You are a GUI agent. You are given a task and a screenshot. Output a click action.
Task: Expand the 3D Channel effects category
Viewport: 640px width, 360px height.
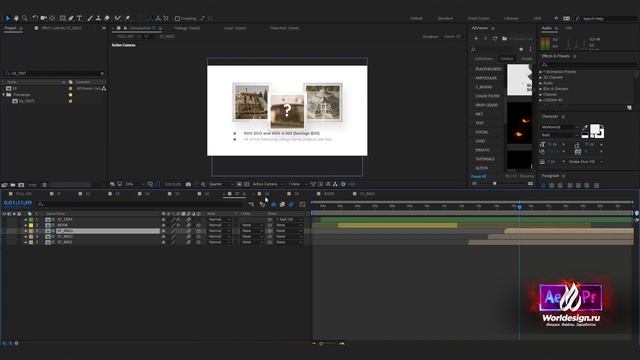pyautogui.click(x=541, y=77)
